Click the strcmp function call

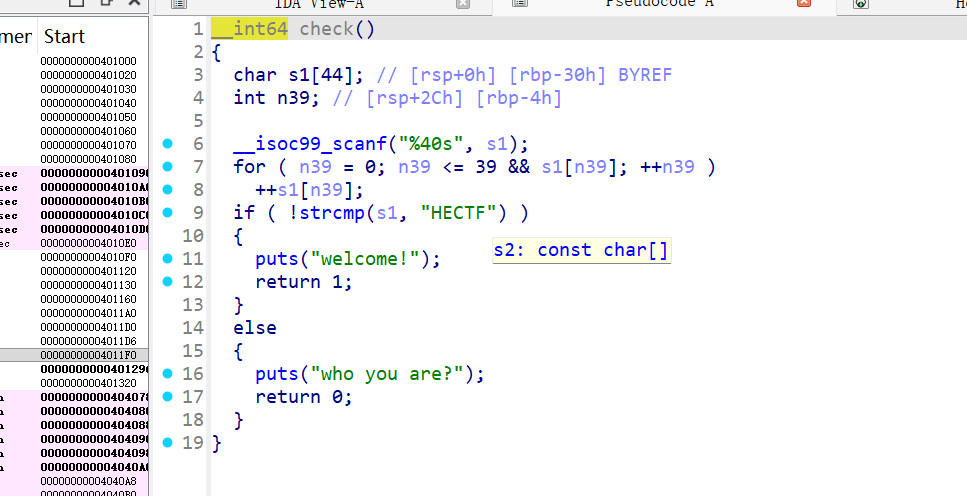tap(332, 213)
